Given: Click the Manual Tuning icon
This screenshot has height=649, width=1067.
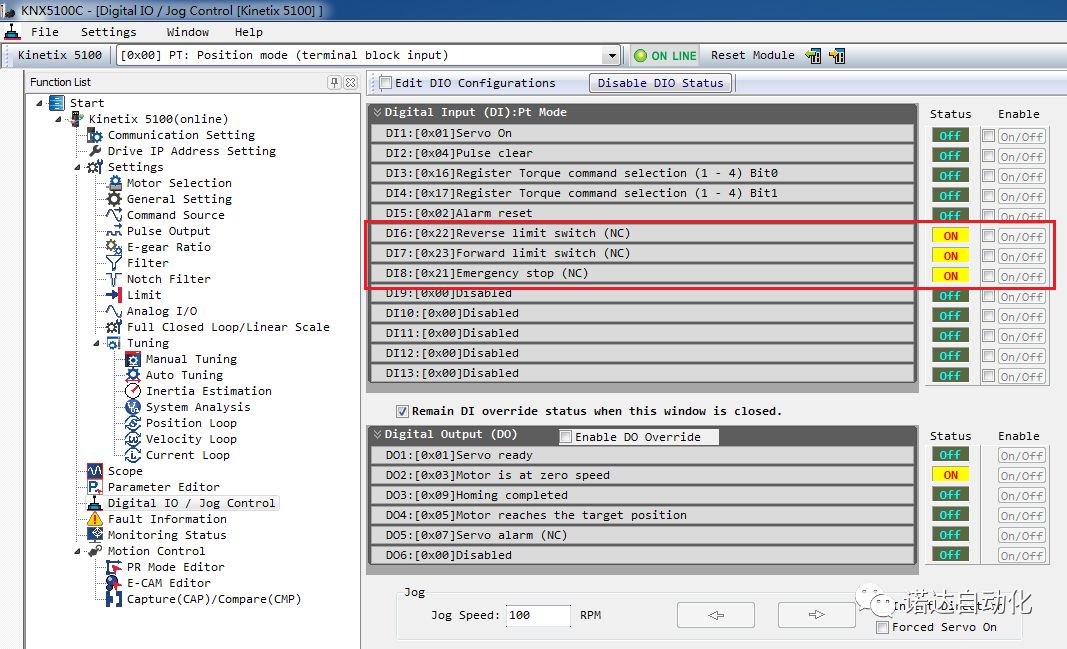Looking at the screenshot, I should click(x=133, y=359).
